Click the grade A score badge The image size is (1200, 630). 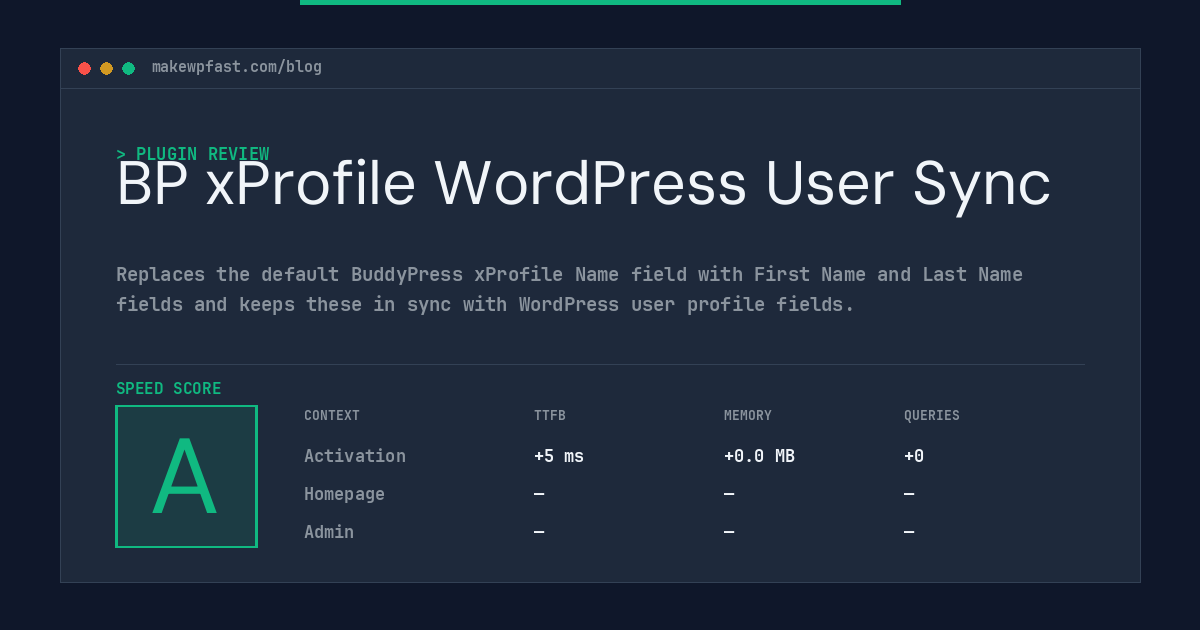(x=186, y=476)
